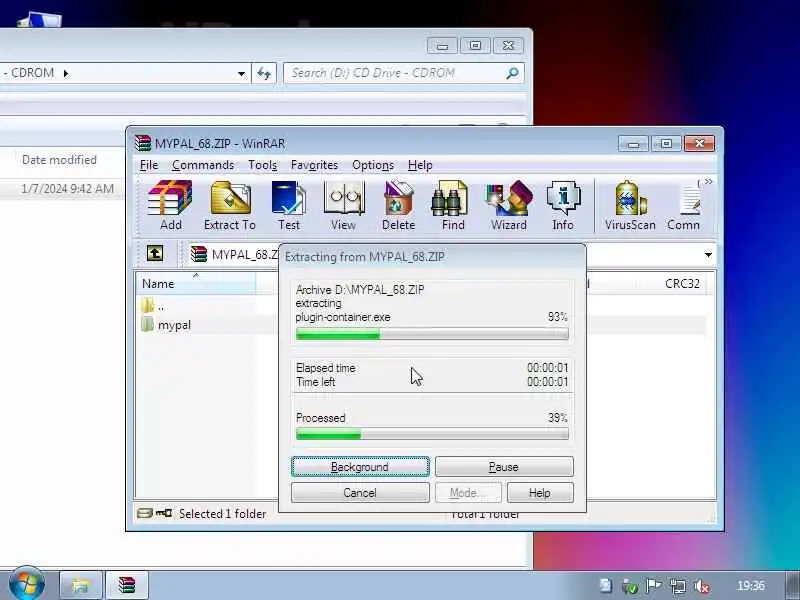Open the File menu in WinRAR
The height and width of the screenshot is (600, 800).
point(149,165)
